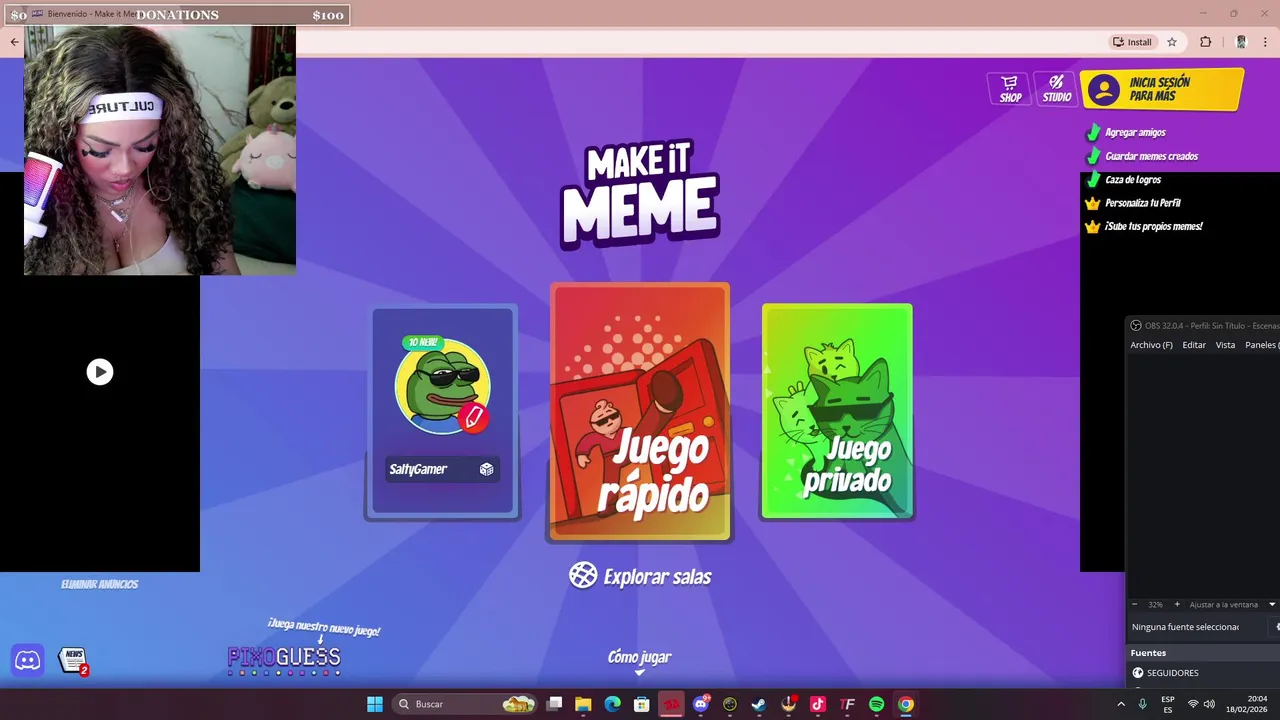Image resolution: width=1280 pixels, height=720 pixels.
Task: Click Caza de logros text
Action: click(1133, 179)
